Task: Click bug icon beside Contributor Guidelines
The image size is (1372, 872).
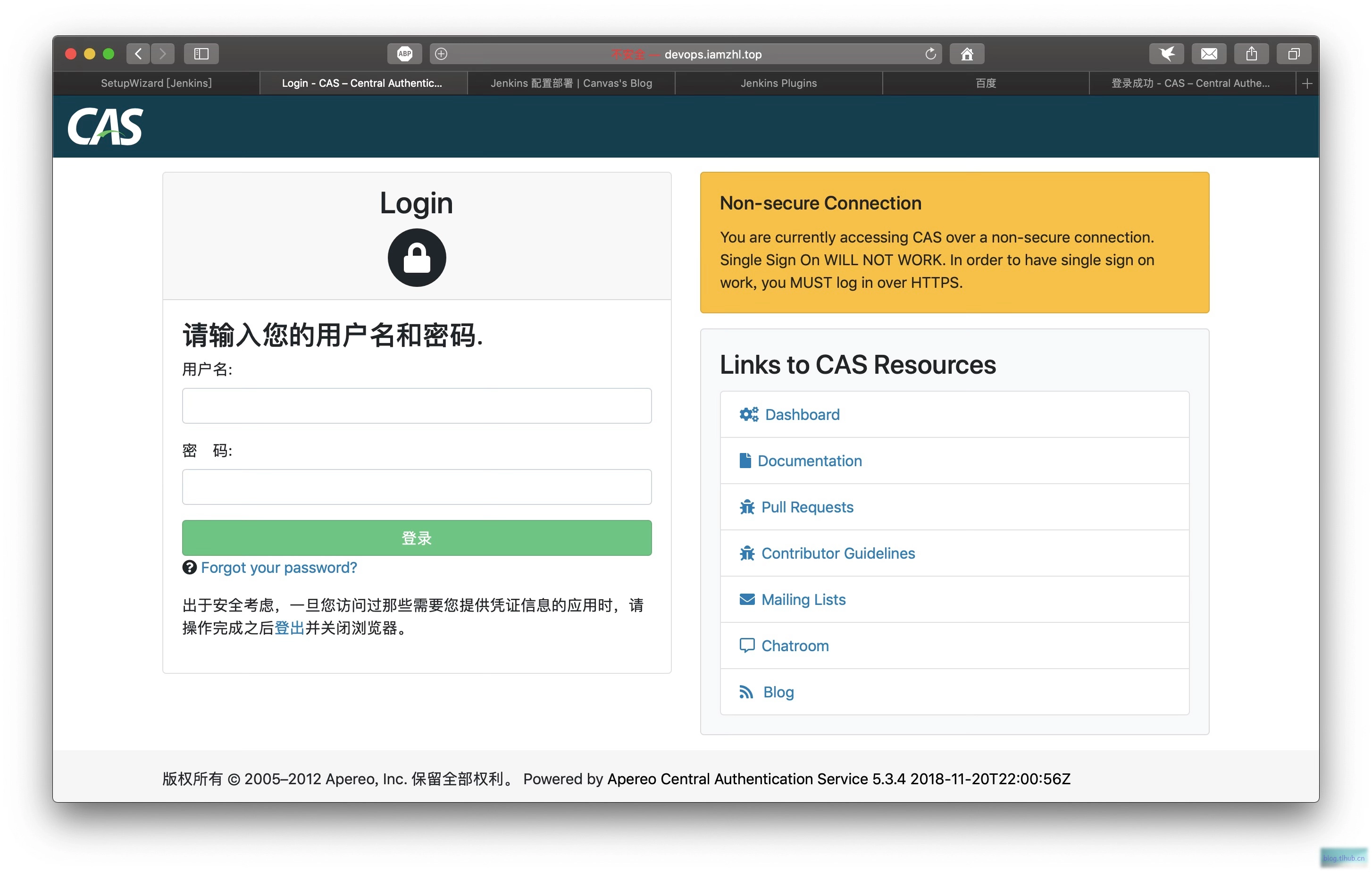Action: 747,553
